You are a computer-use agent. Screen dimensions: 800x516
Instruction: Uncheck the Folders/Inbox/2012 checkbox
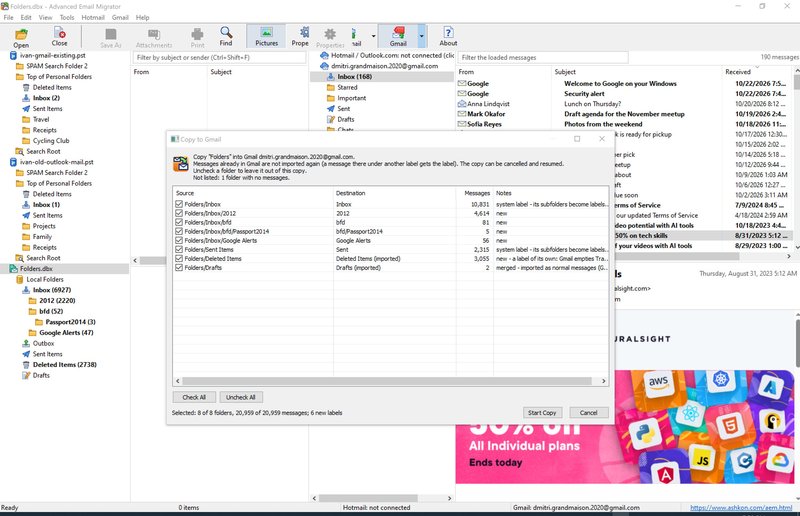pos(179,213)
